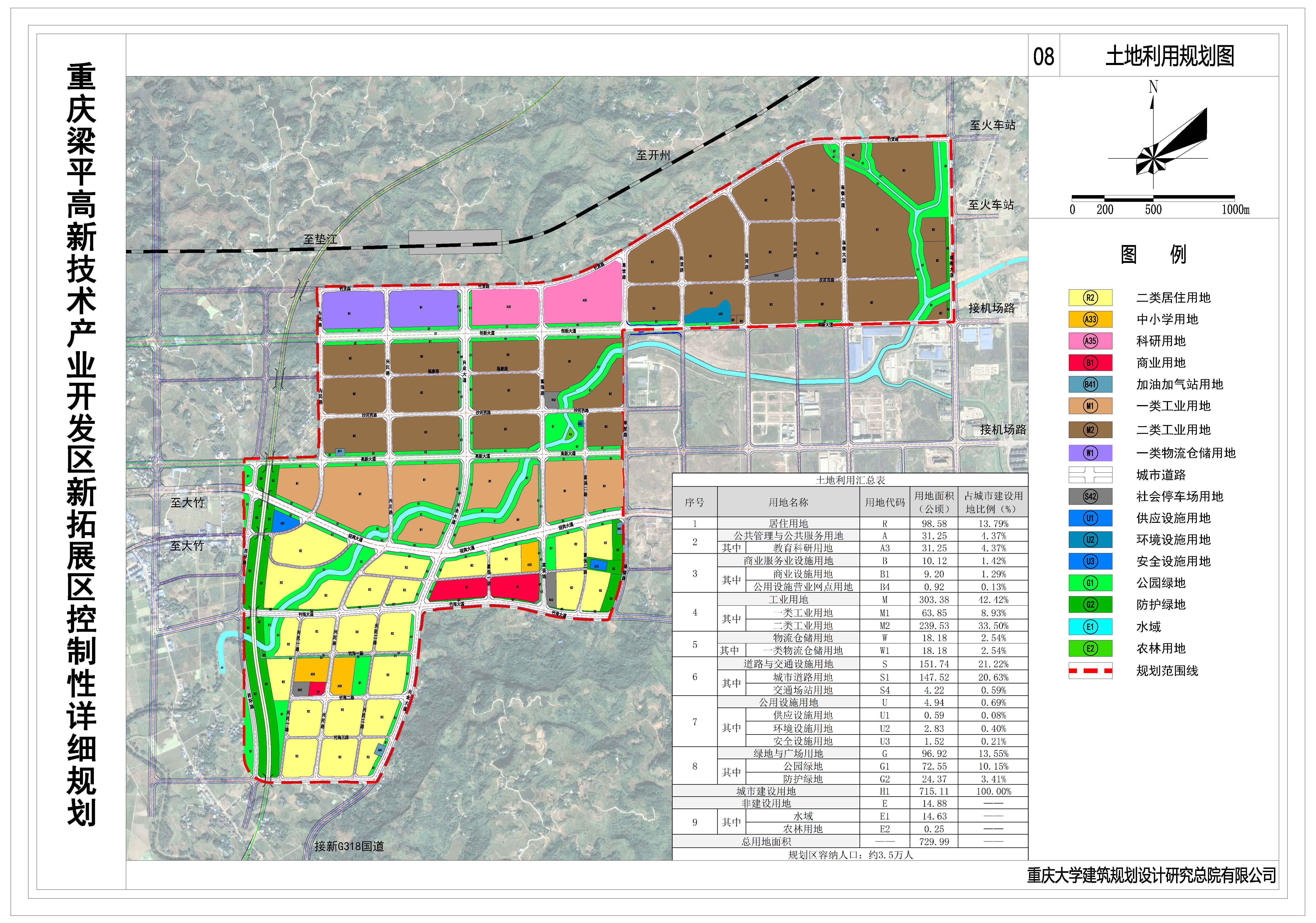This screenshot has height=923, width=1316.
Task: Click the map scale bar
Action: [x=1153, y=198]
